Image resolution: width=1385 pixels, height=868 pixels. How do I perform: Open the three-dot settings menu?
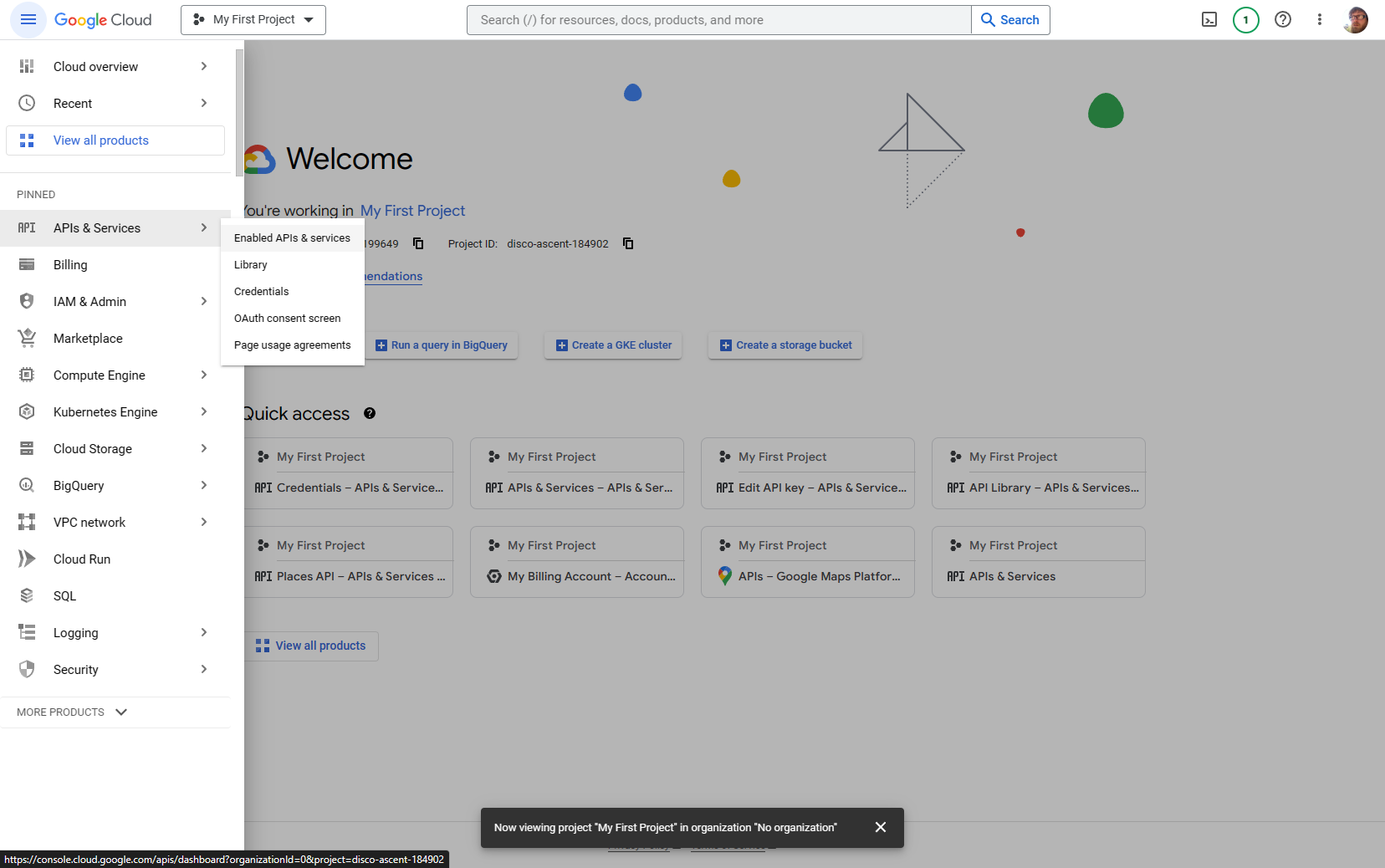click(x=1320, y=19)
